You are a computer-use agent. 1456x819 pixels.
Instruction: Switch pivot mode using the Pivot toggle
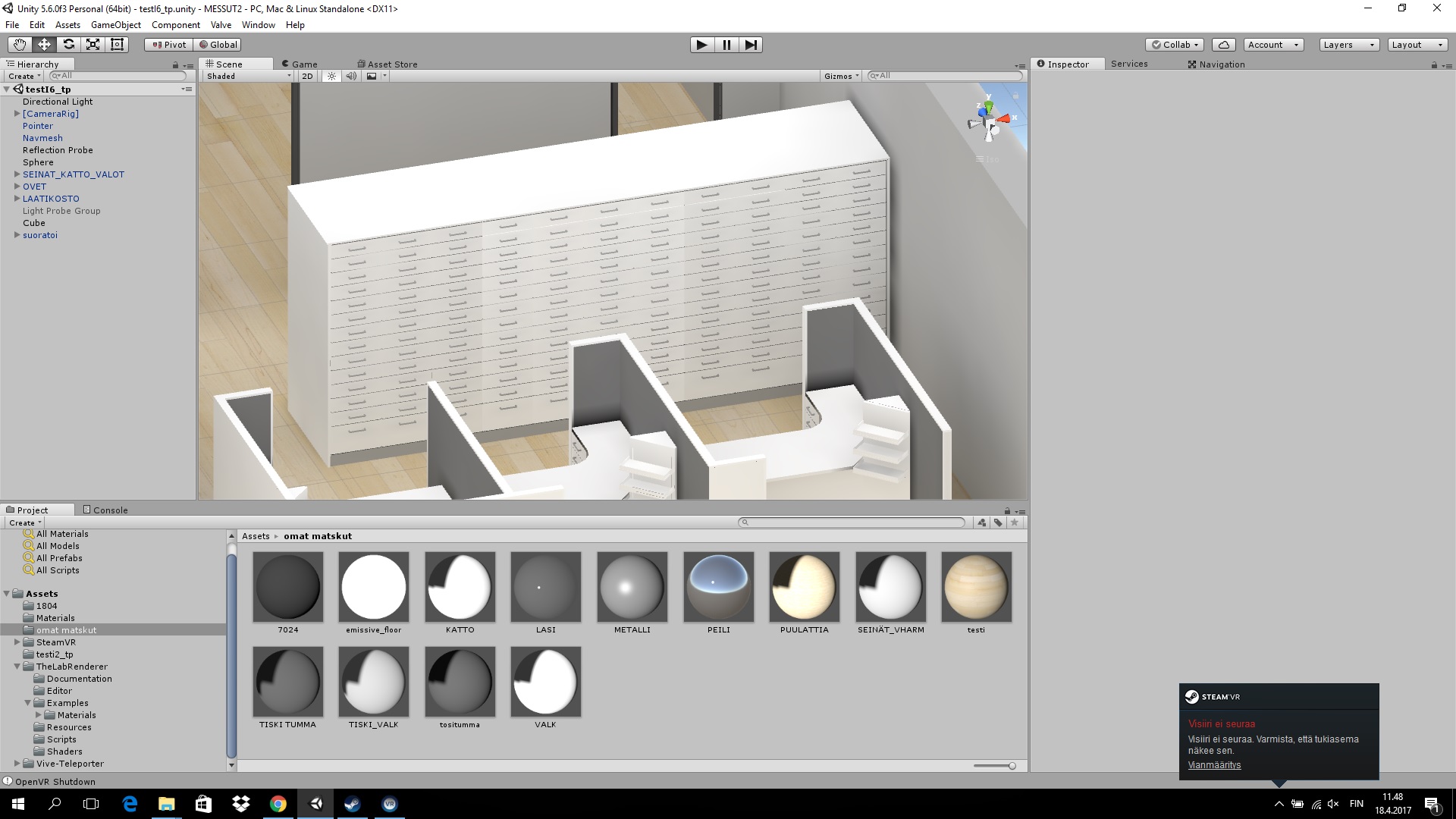point(168,44)
